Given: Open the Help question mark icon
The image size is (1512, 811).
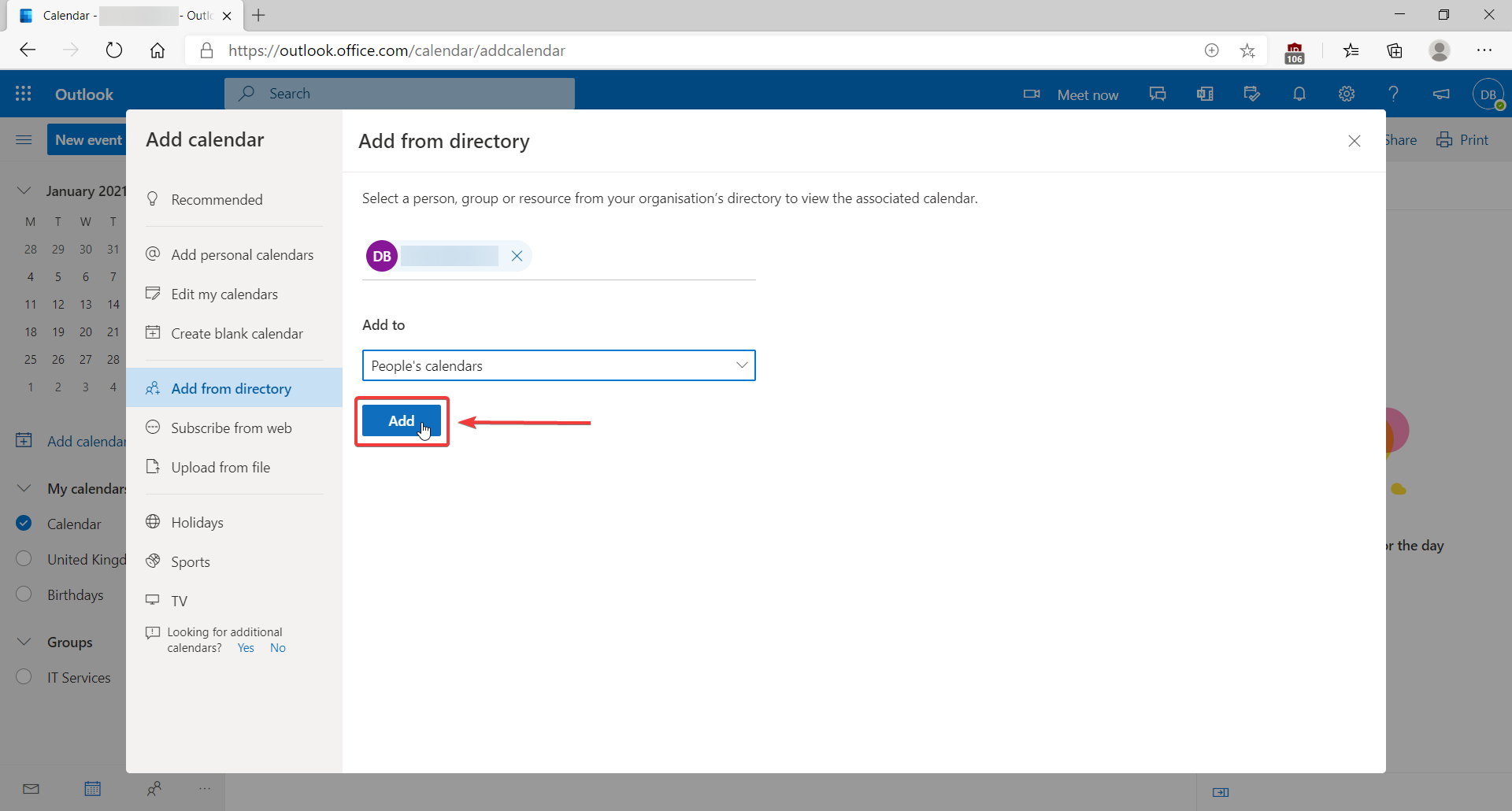Looking at the screenshot, I should click(x=1393, y=94).
